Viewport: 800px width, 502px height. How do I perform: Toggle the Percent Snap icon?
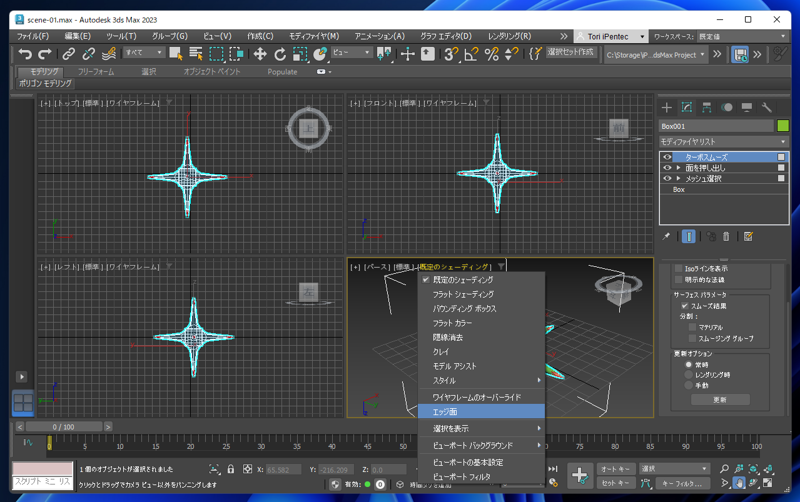491,54
